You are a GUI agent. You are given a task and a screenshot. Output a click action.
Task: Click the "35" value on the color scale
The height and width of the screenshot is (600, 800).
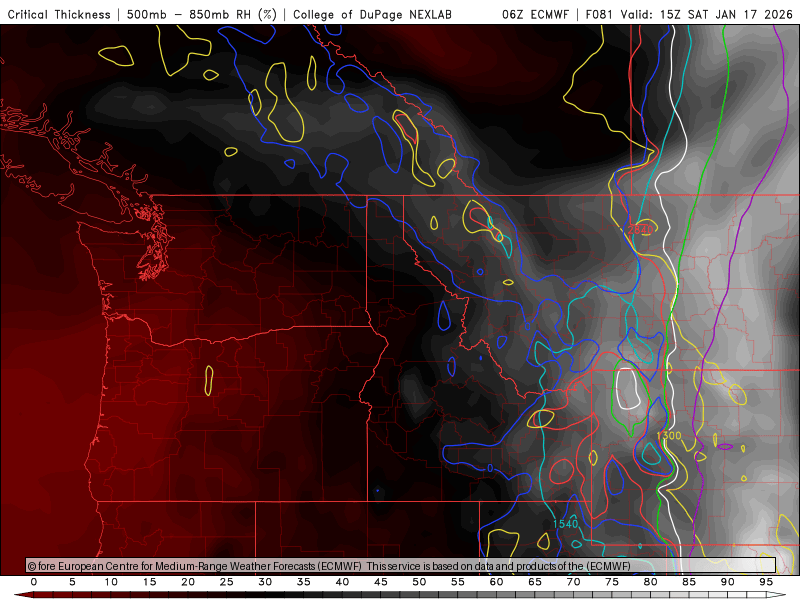point(304,582)
